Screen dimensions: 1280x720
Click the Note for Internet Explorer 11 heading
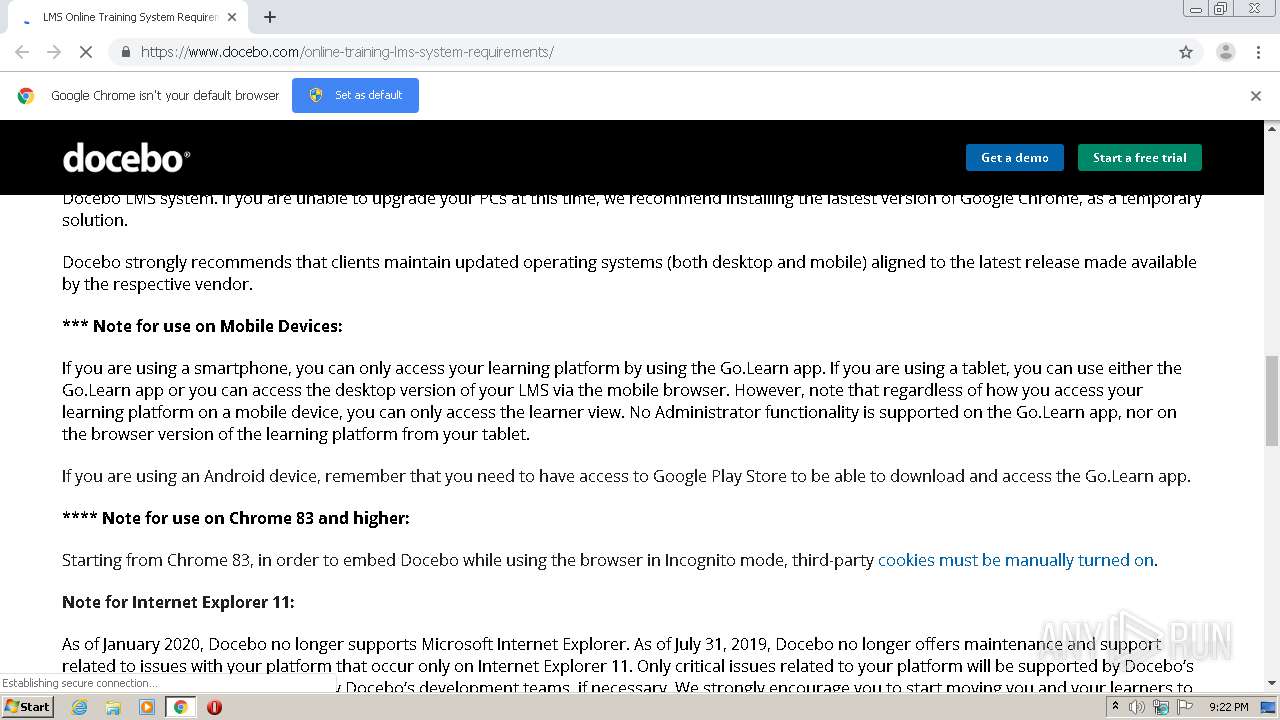[178, 602]
